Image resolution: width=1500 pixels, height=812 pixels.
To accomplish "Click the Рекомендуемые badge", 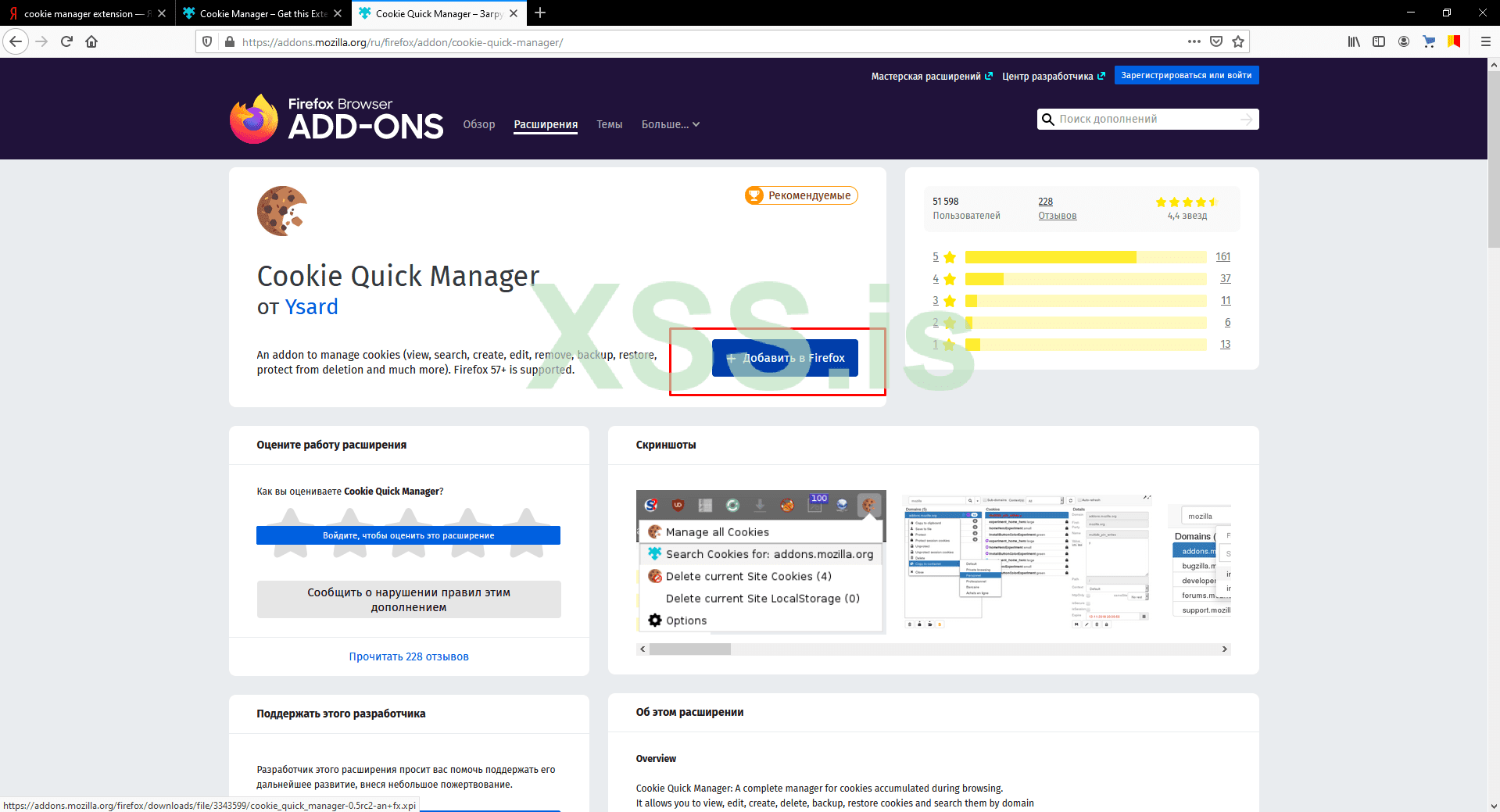I will pyautogui.click(x=801, y=195).
